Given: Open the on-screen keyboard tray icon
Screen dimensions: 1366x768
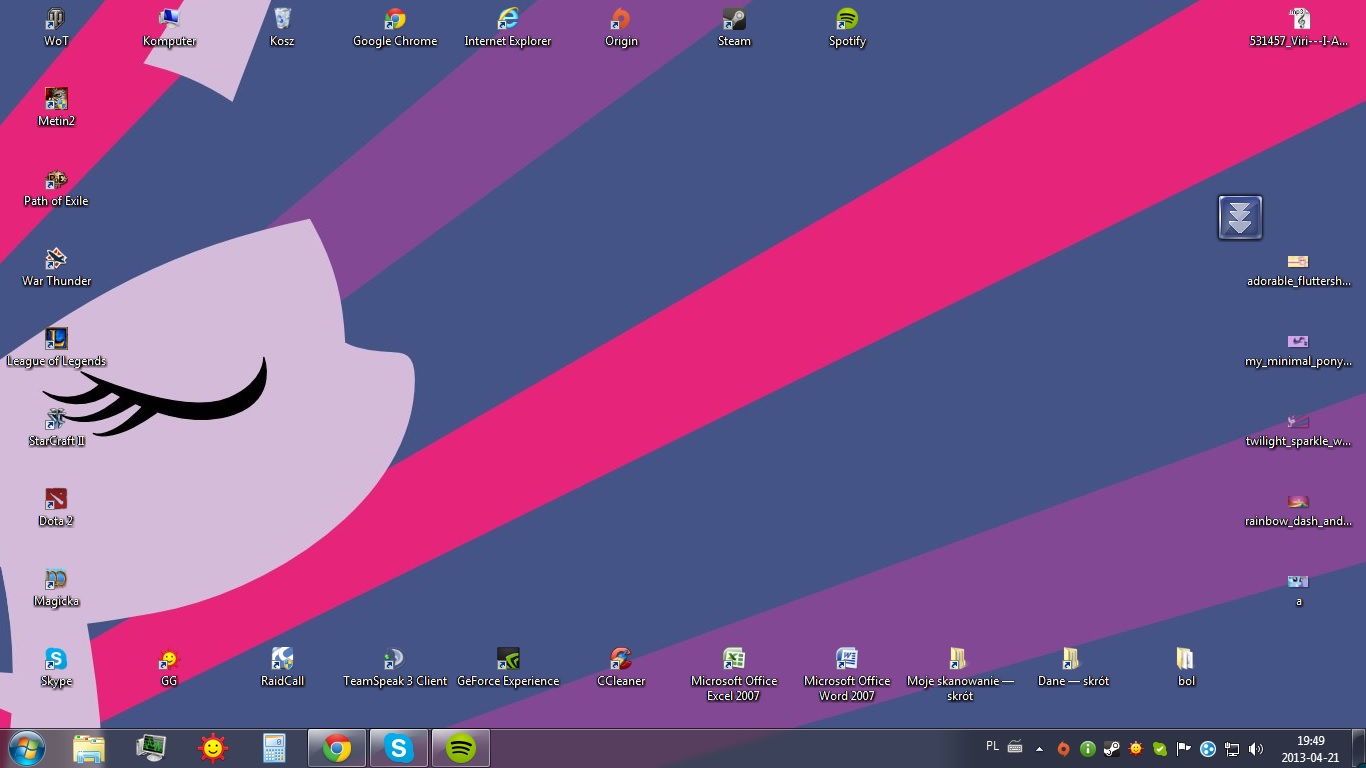Looking at the screenshot, I should pos(1015,747).
